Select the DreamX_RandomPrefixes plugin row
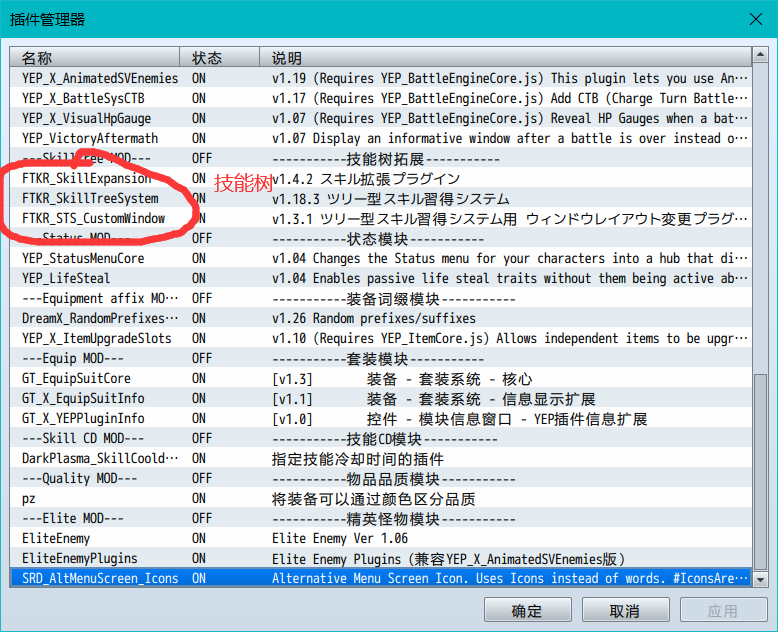This screenshot has width=778, height=632. click(381, 318)
